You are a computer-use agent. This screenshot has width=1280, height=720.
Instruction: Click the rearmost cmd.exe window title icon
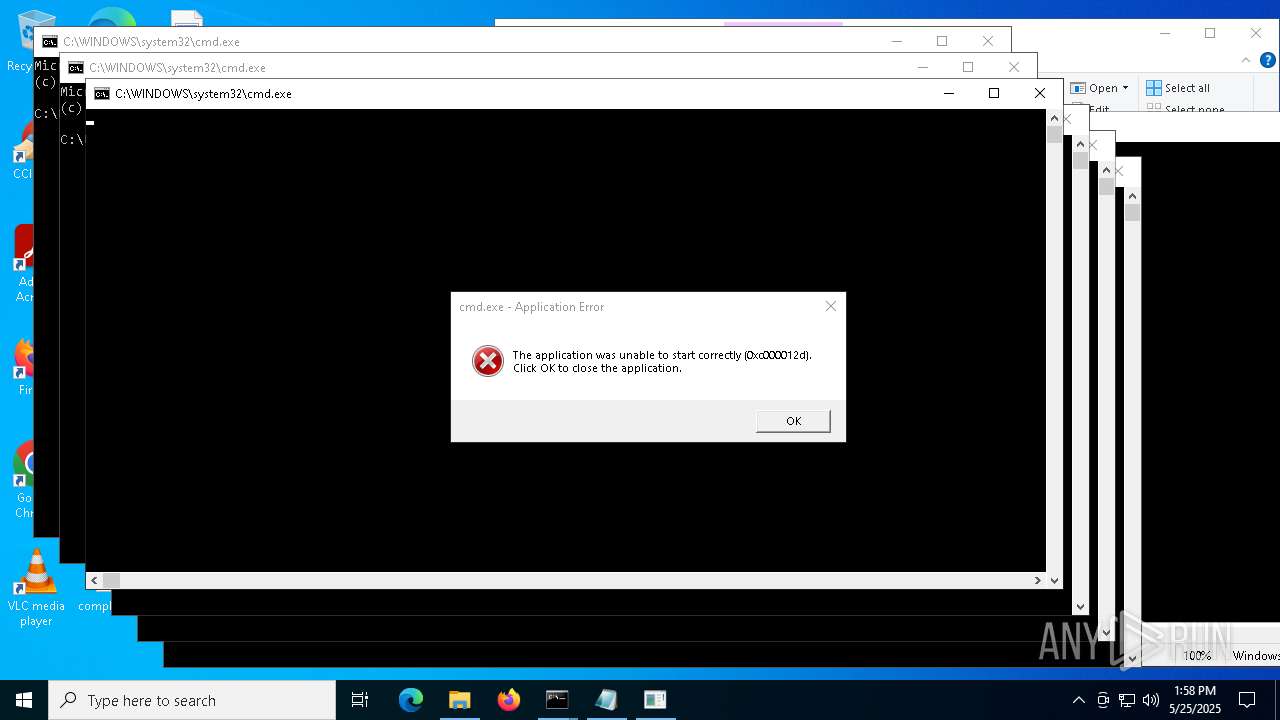click(49, 42)
